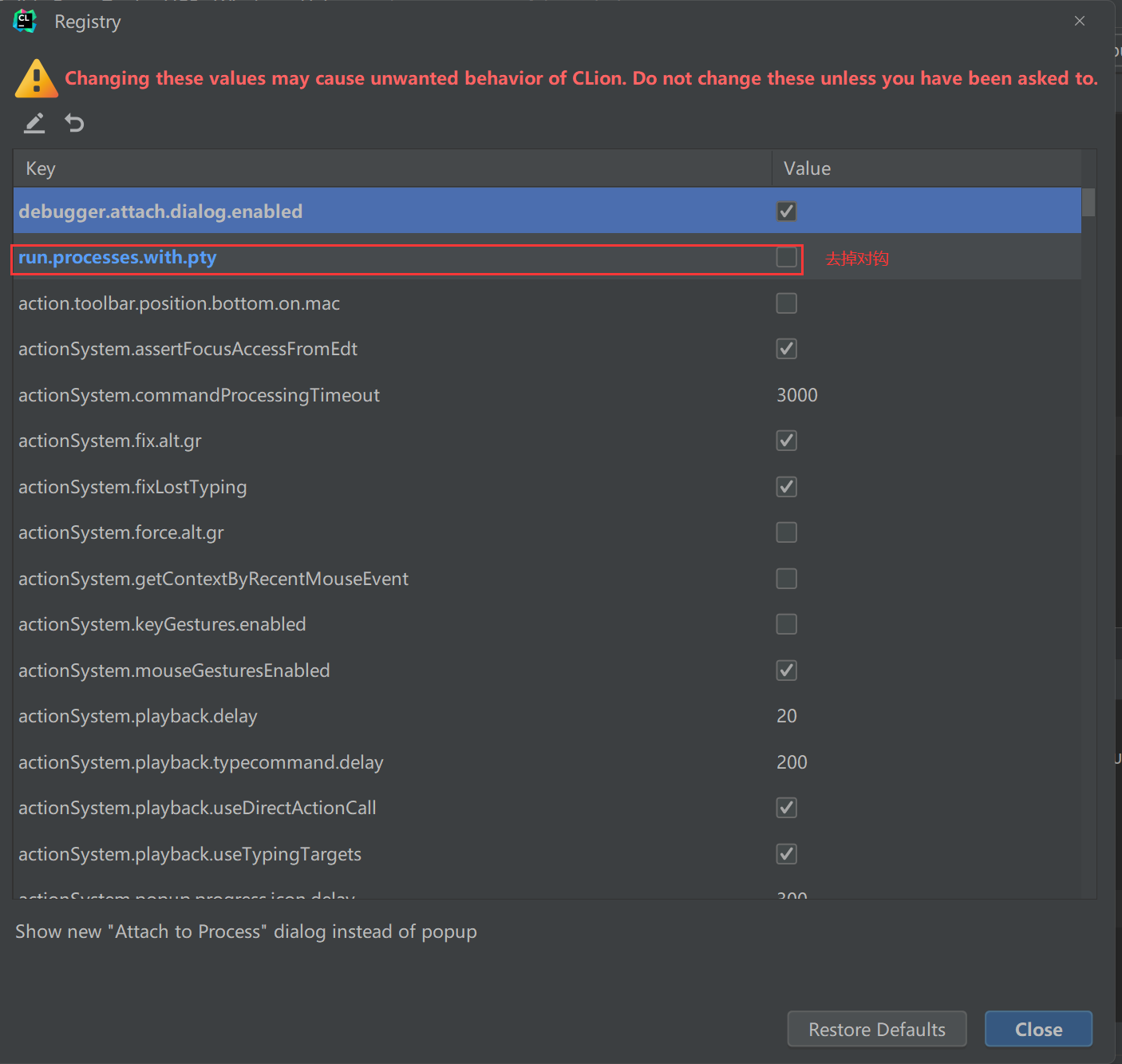Click the Revert to default arrow icon
Viewport: 1122px width, 1064px height.
(x=74, y=123)
